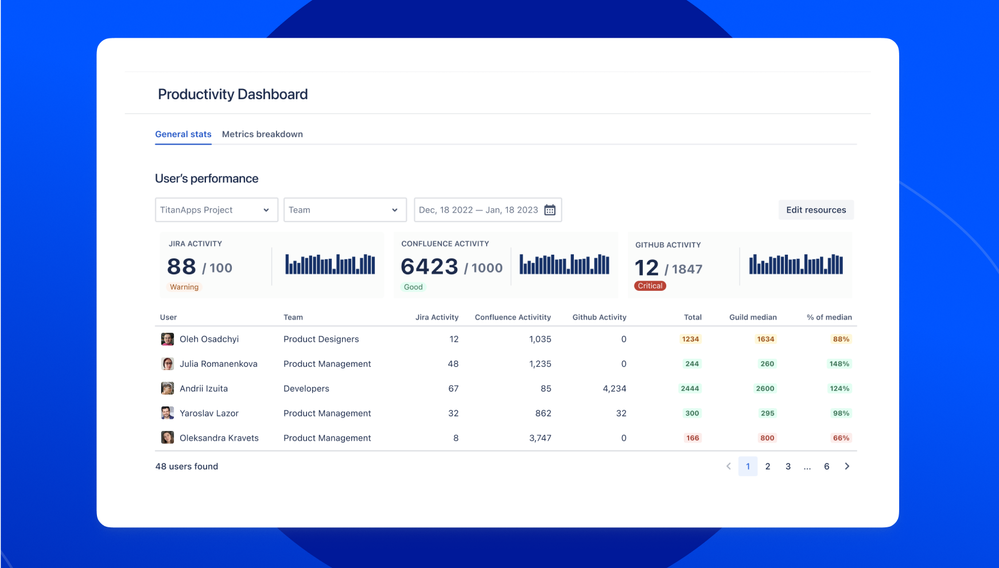Switch to the Metrics breakdown tab
999x568 pixels.
tap(262, 134)
